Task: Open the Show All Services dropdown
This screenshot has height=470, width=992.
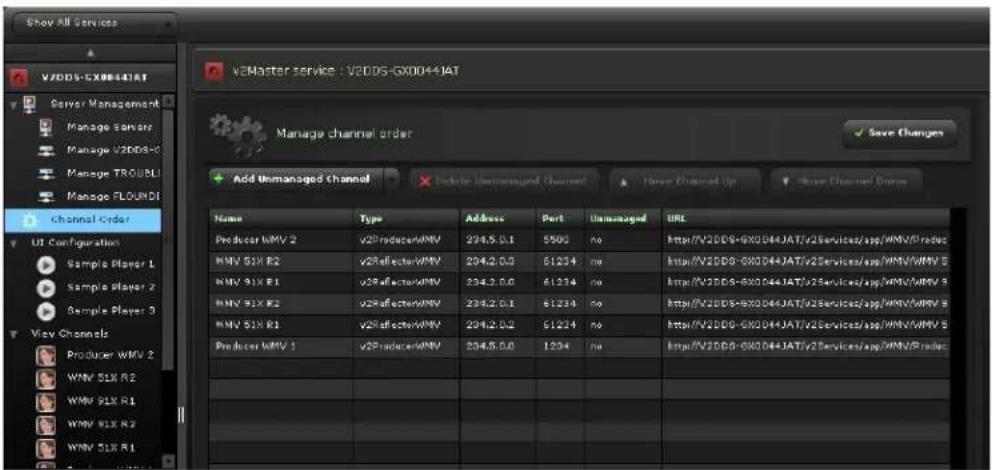Action: 94,23
